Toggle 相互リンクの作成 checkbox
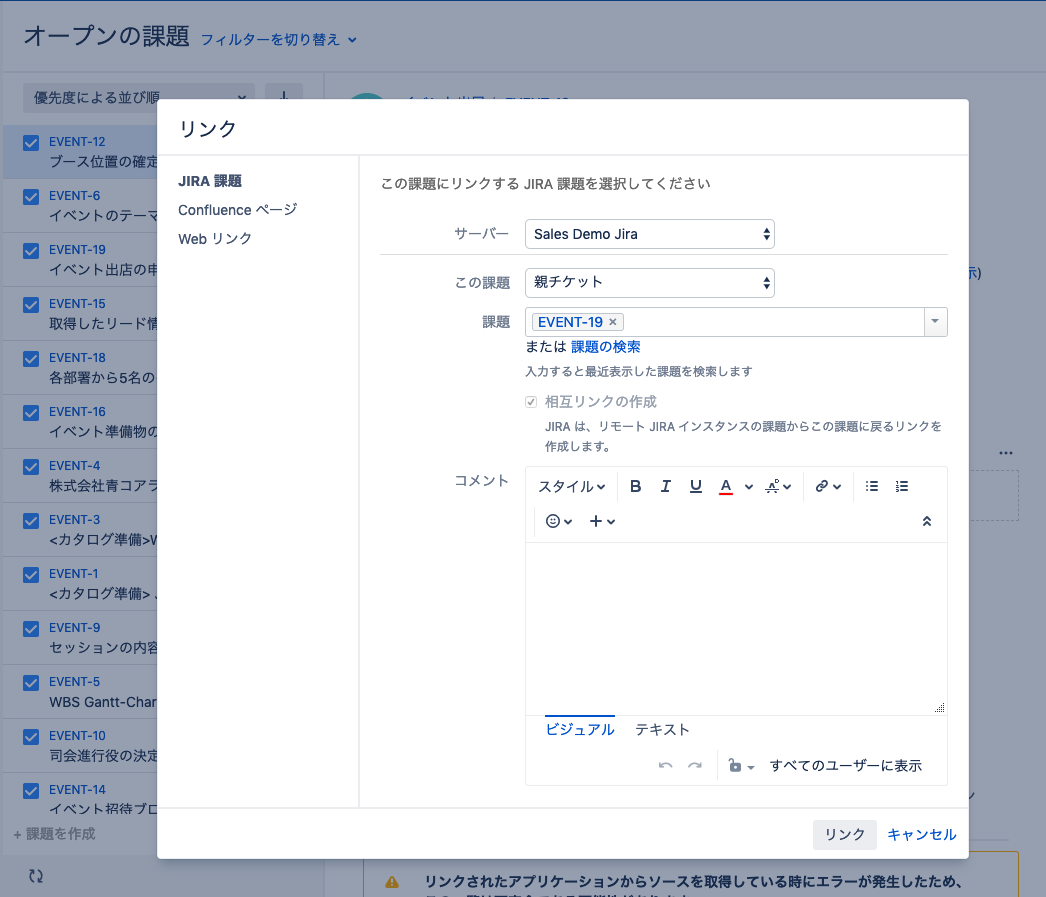The width and height of the screenshot is (1046, 897). pyautogui.click(x=531, y=402)
